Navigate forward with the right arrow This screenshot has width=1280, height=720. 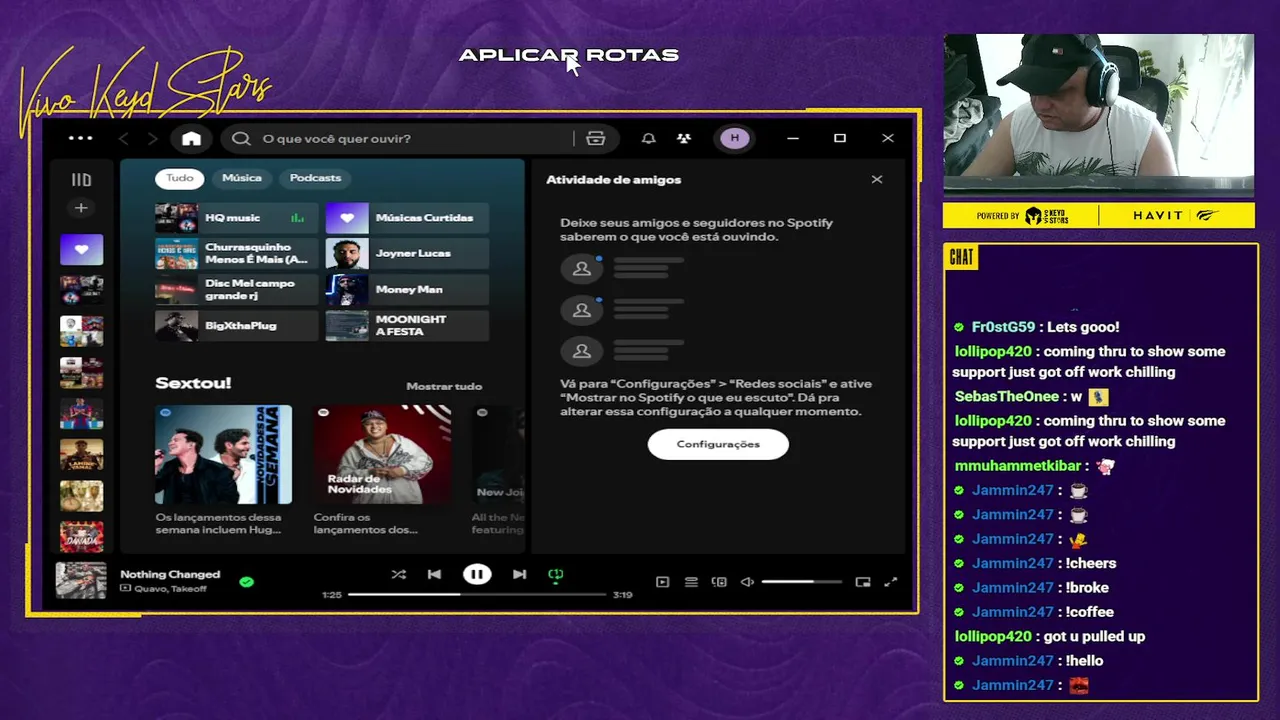click(x=152, y=138)
